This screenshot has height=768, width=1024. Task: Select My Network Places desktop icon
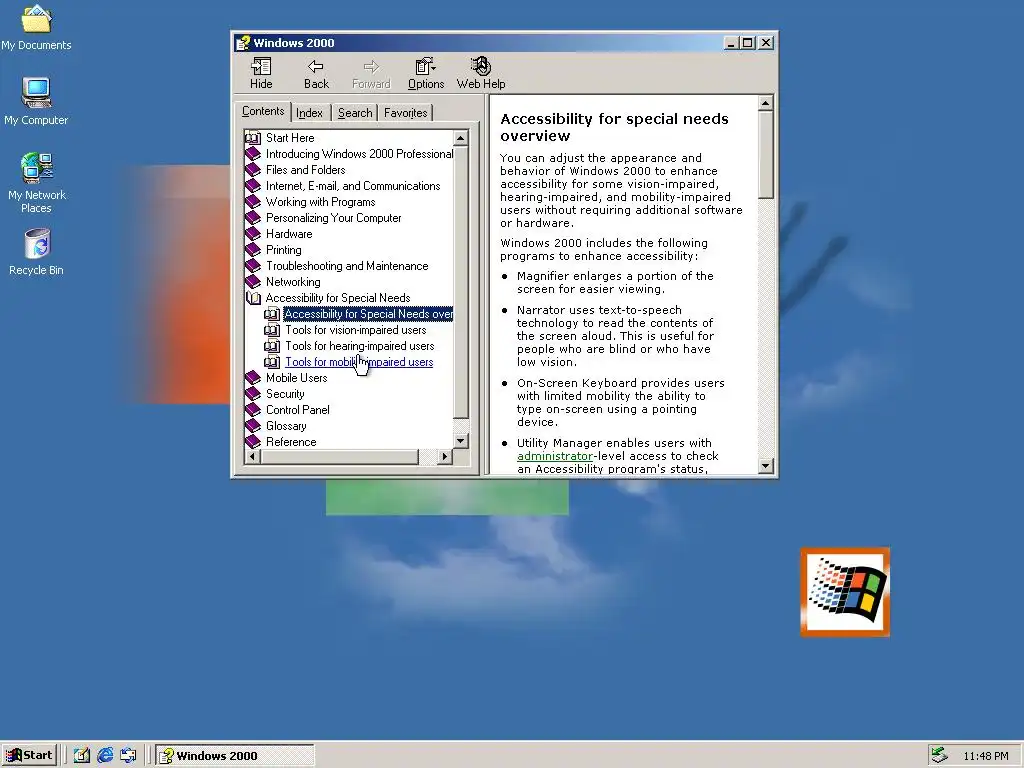(37, 183)
